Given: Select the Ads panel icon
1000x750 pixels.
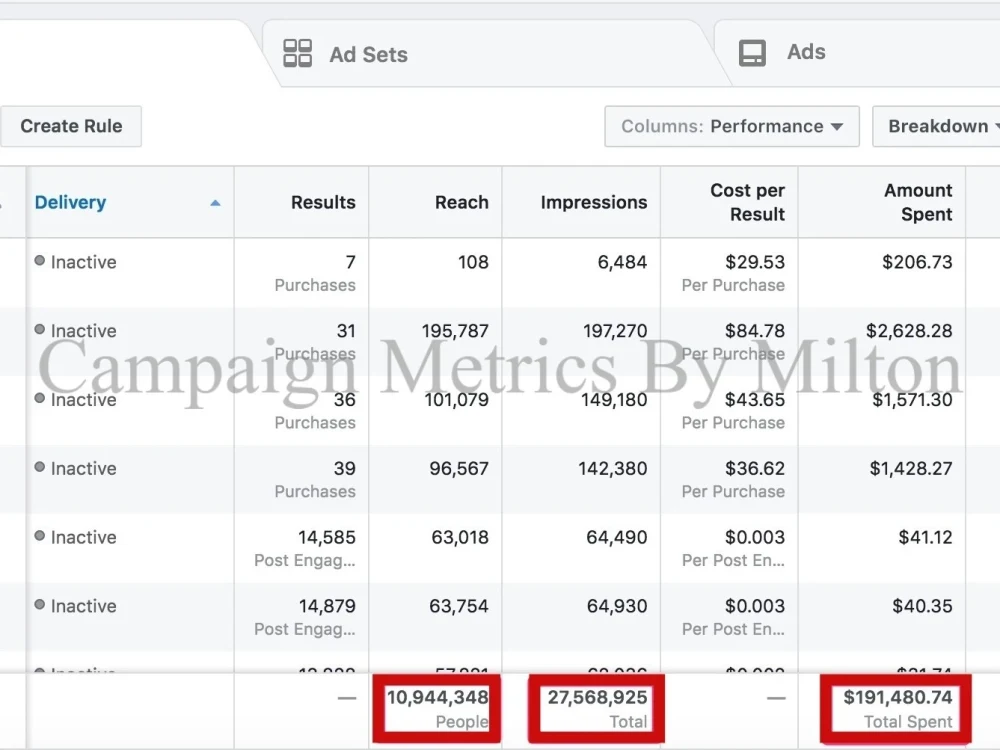Looking at the screenshot, I should [752, 53].
